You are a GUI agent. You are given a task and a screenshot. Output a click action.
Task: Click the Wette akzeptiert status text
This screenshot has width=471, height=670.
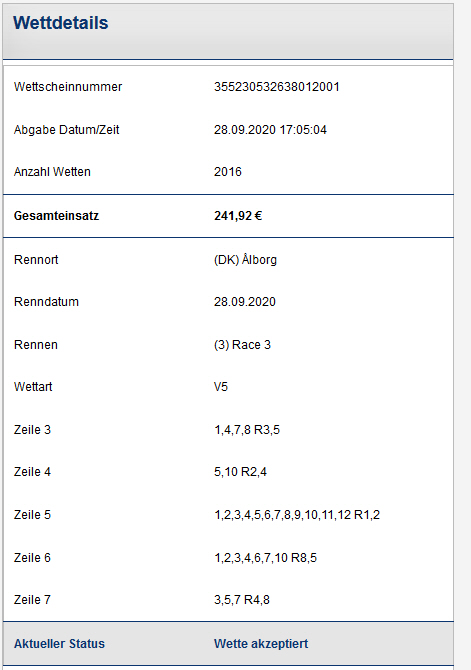coord(261,644)
